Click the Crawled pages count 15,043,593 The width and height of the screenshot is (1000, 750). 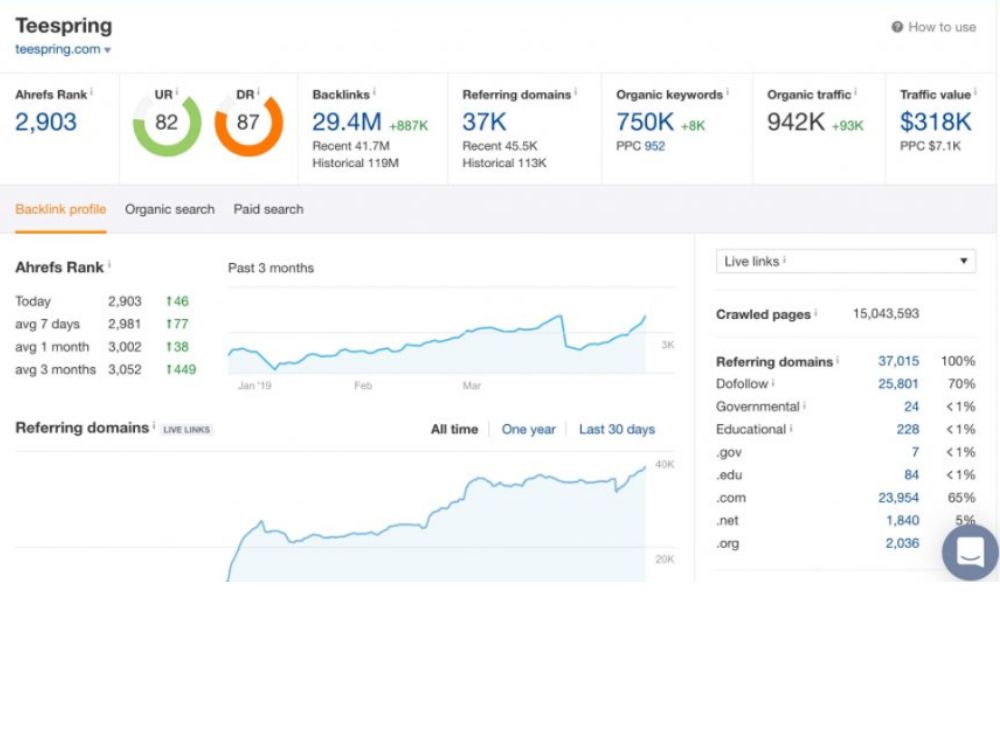(x=886, y=314)
